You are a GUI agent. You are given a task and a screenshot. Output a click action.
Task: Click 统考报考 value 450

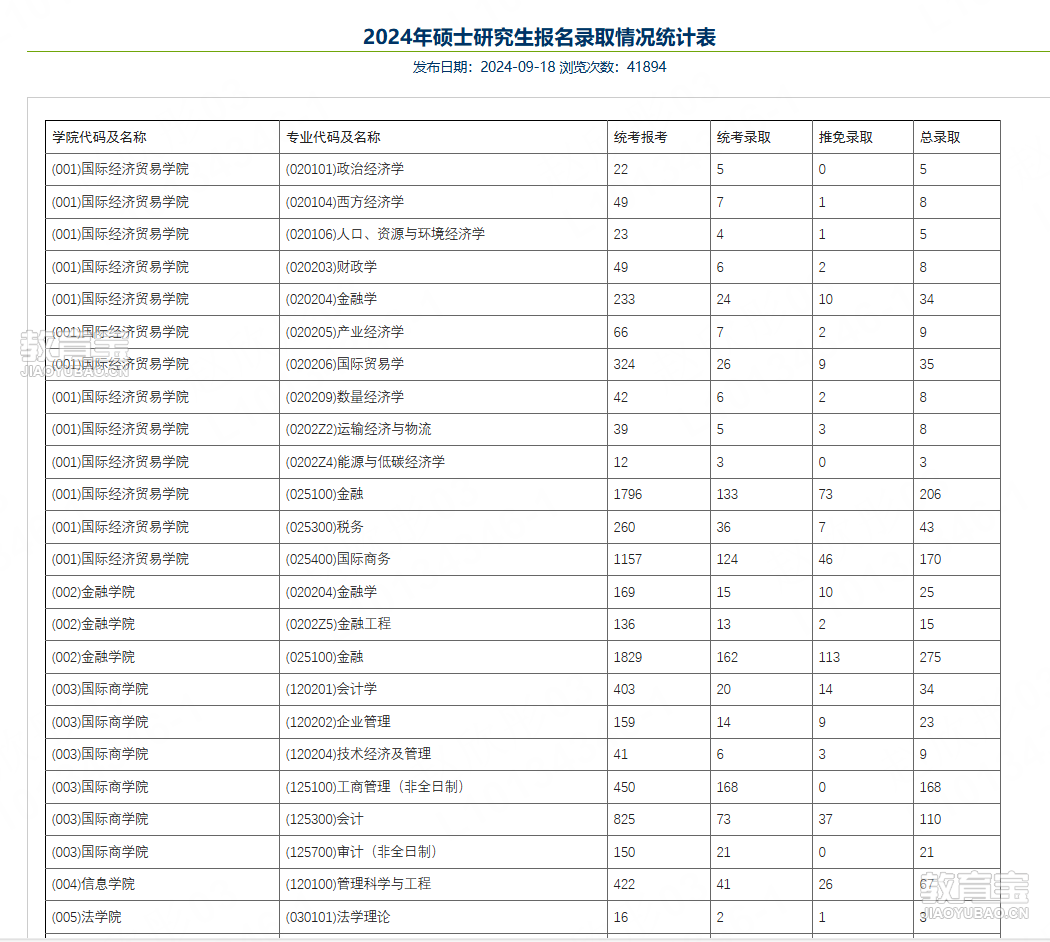(624, 787)
